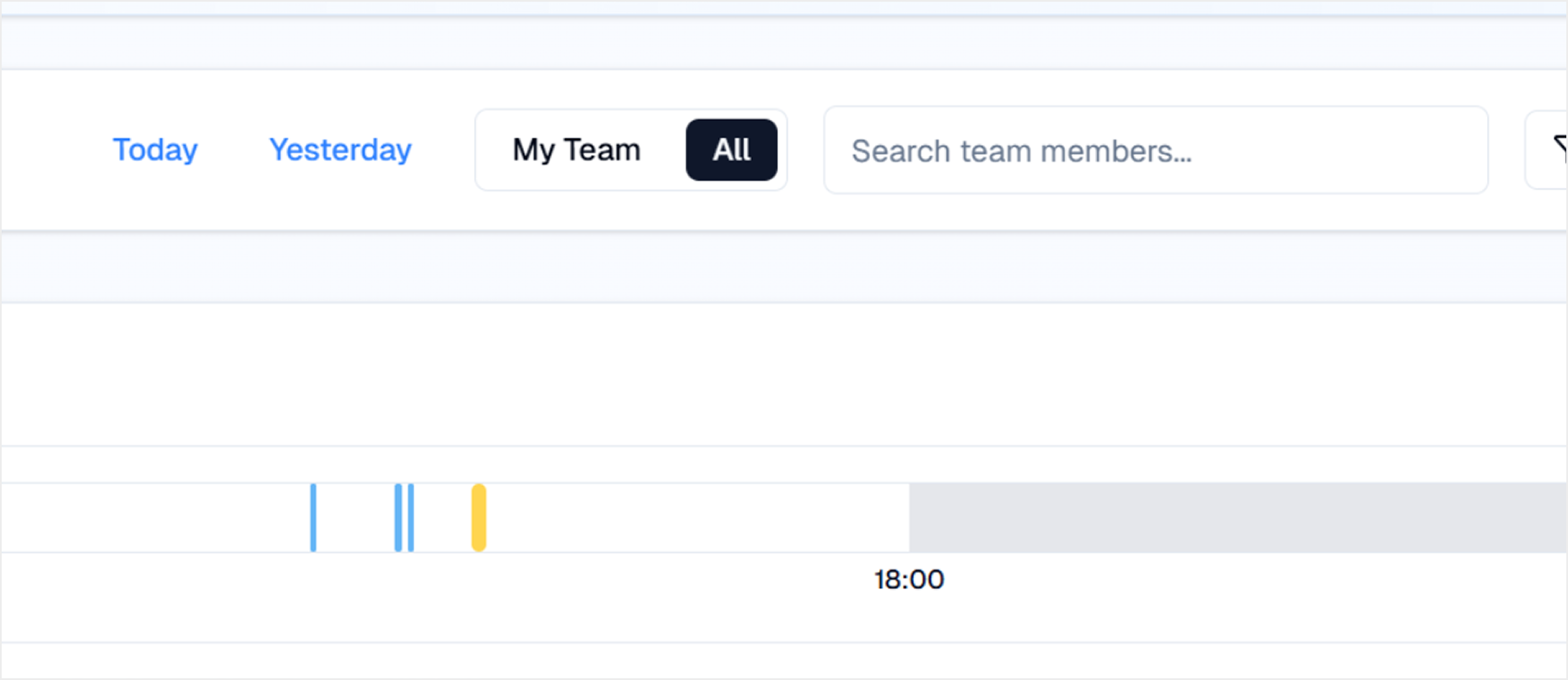The image size is (1568, 680).
Task: Select the left bar of the blue pair
Action: 398,517
